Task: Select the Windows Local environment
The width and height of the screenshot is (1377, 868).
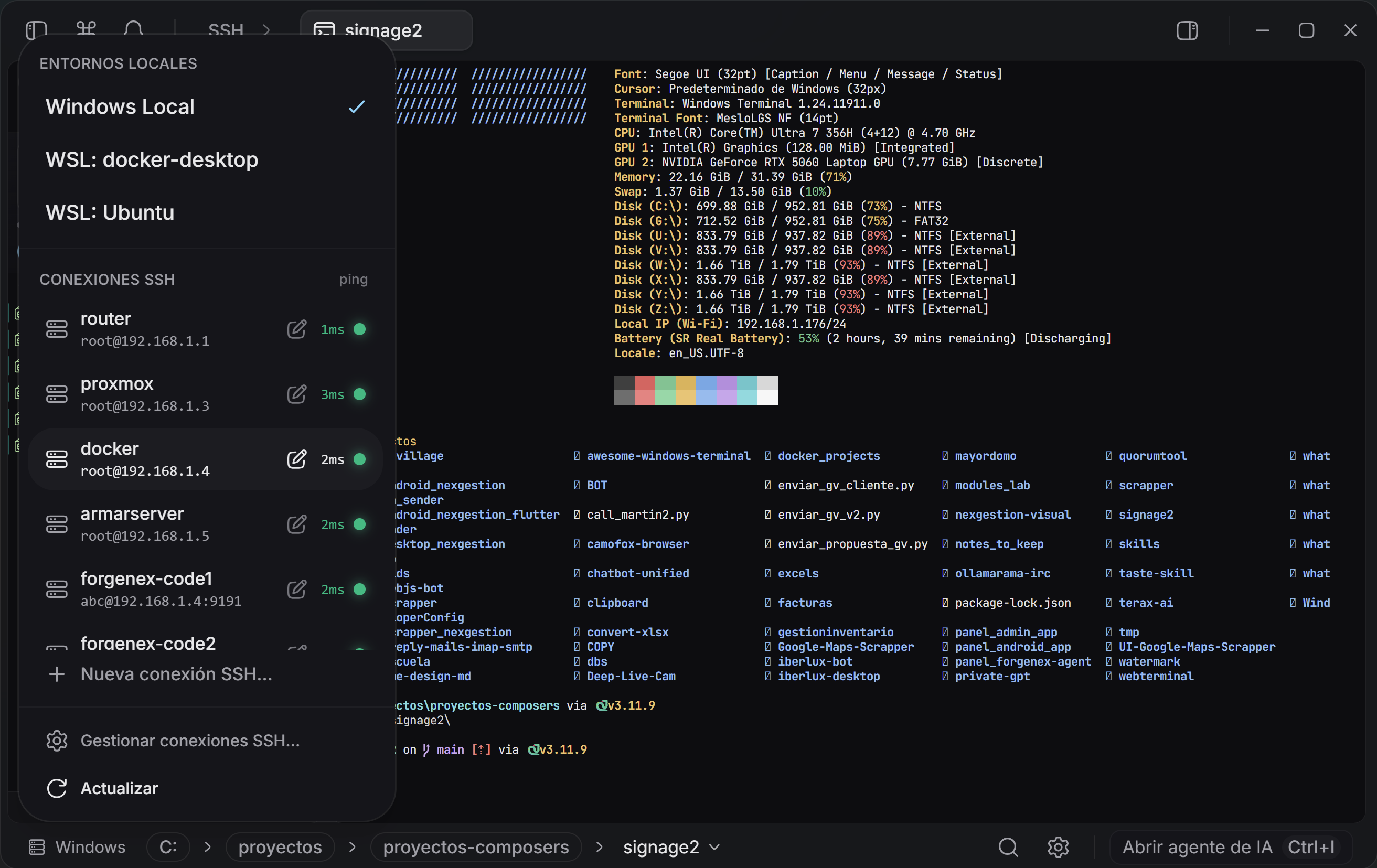Action: [x=206, y=107]
